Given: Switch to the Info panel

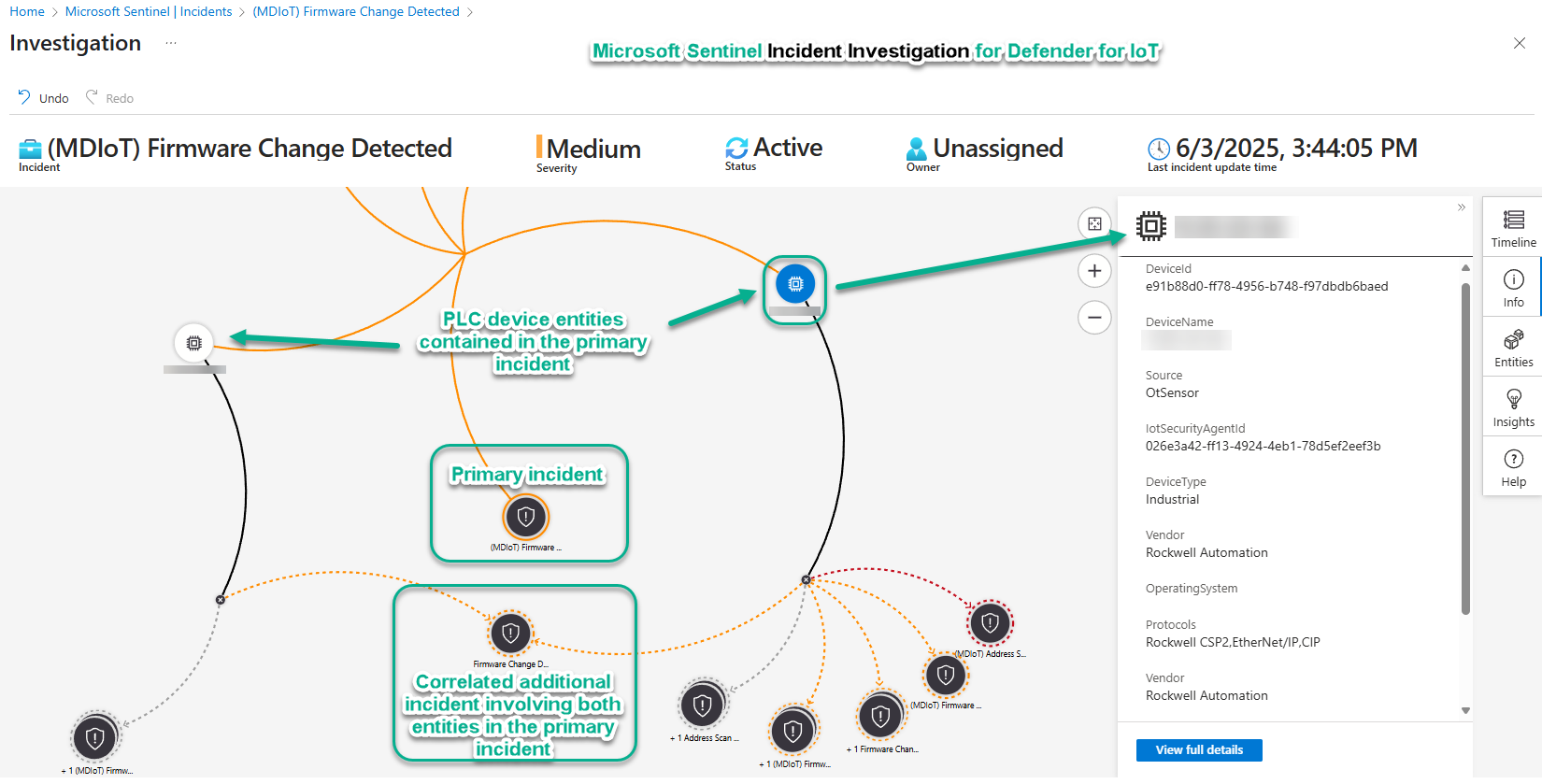Looking at the screenshot, I should click(1513, 287).
